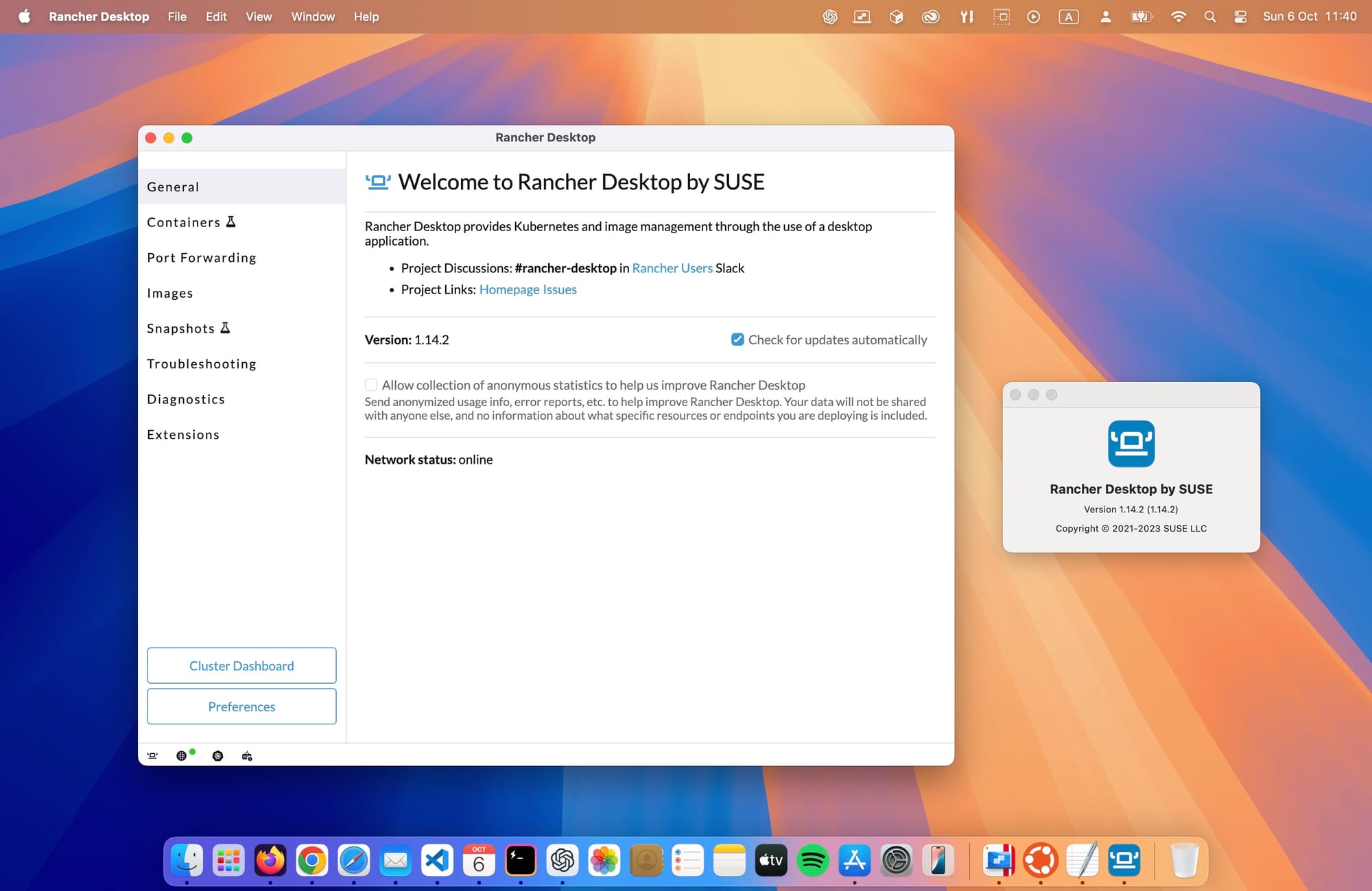This screenshot has height=891, width=1372.
Task: Click 'Rancher Desktop by SUSE' in About window
Action: (x=1131, y=489)
